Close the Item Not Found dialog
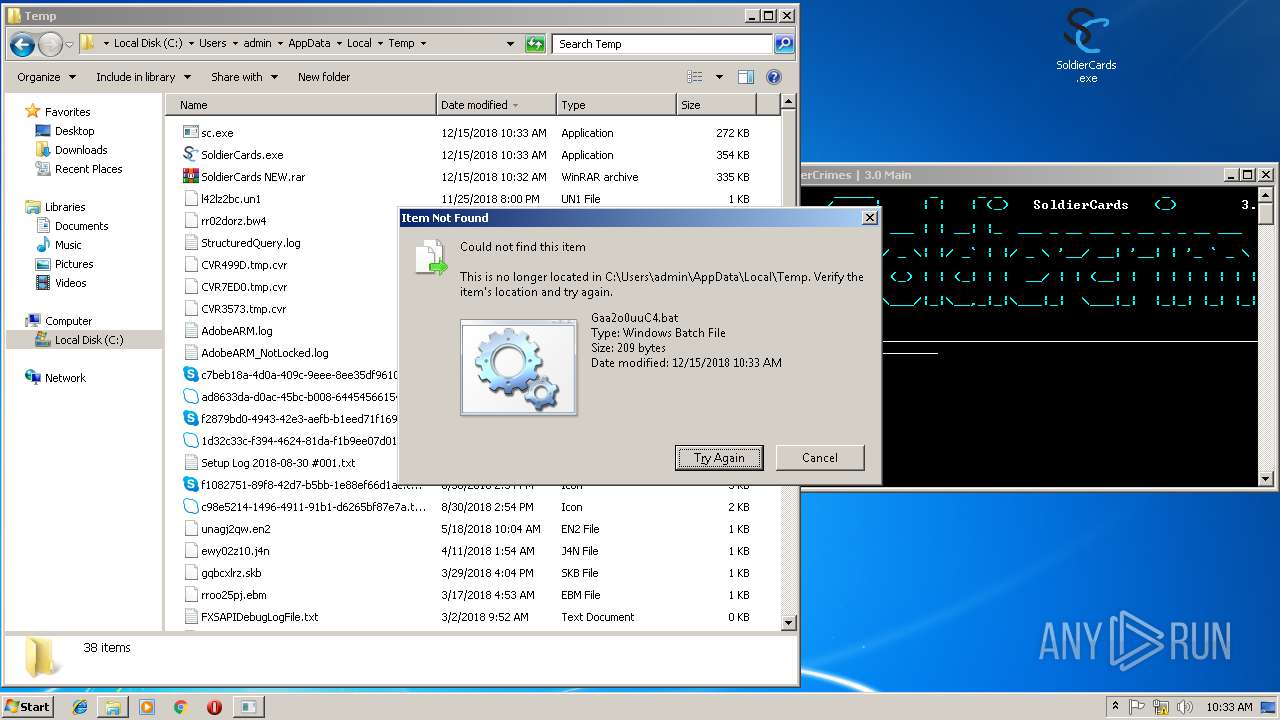1280x720 pixels. tap(869, 217)
